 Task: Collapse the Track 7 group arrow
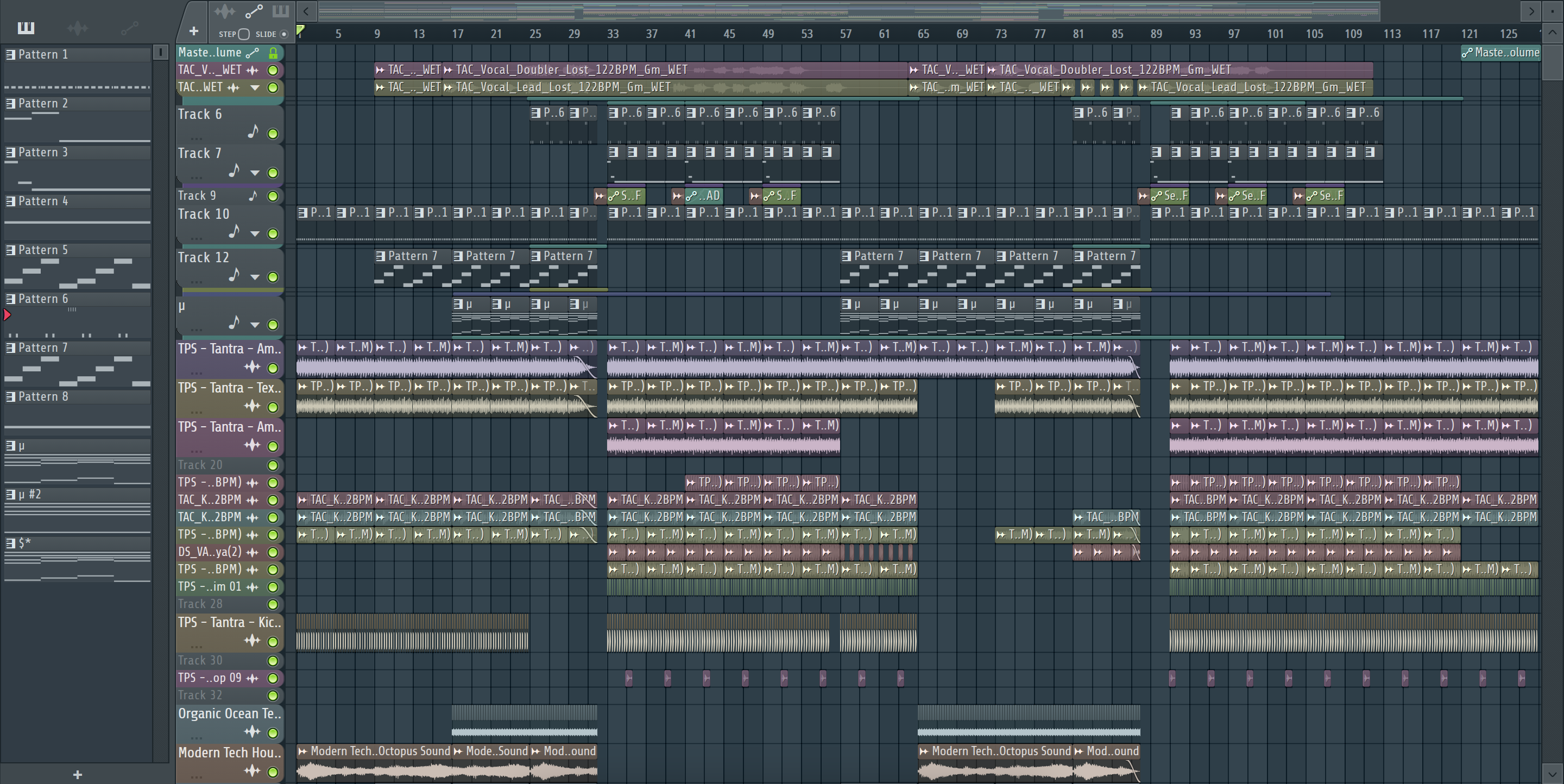click(255, 173)
